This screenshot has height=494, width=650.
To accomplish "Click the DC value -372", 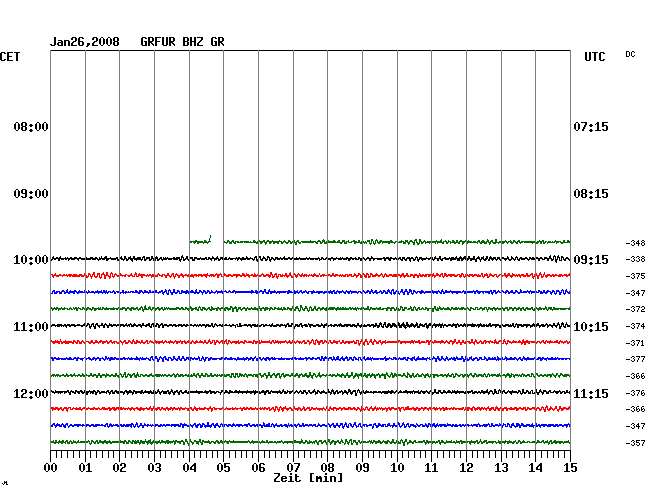I will (x=635, y=309).
